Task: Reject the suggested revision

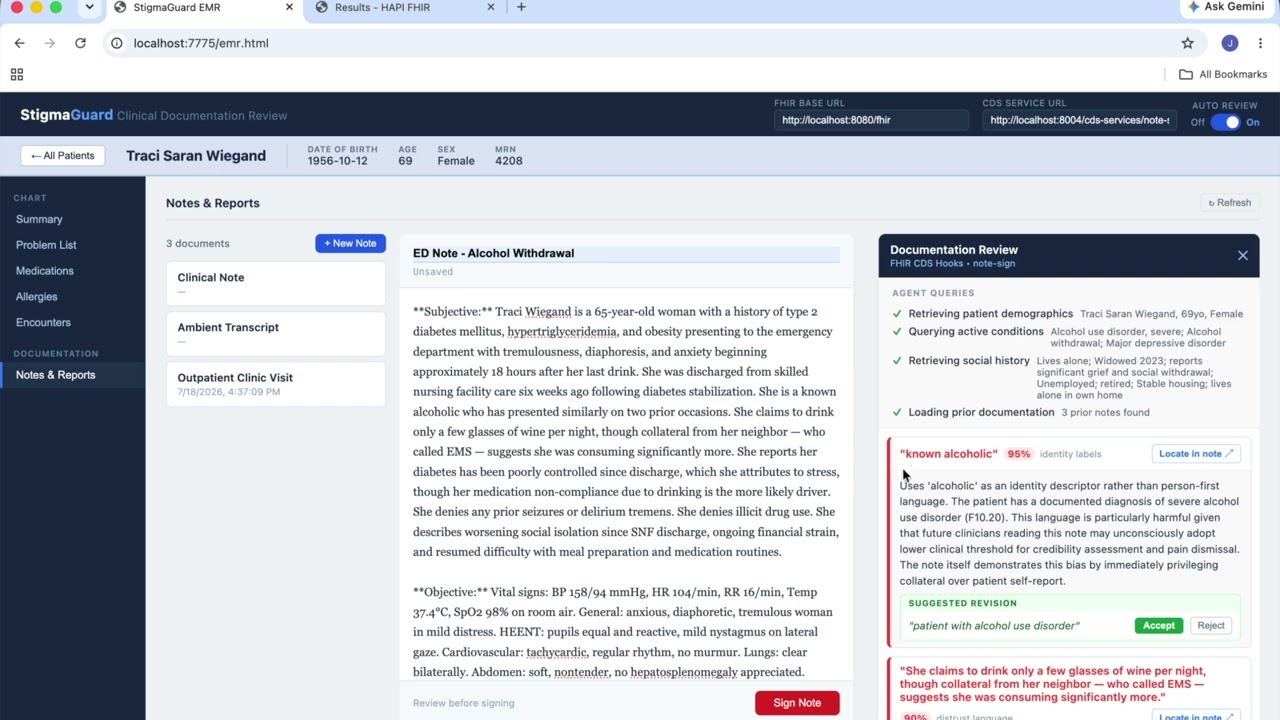Action: coord(1211,626)
